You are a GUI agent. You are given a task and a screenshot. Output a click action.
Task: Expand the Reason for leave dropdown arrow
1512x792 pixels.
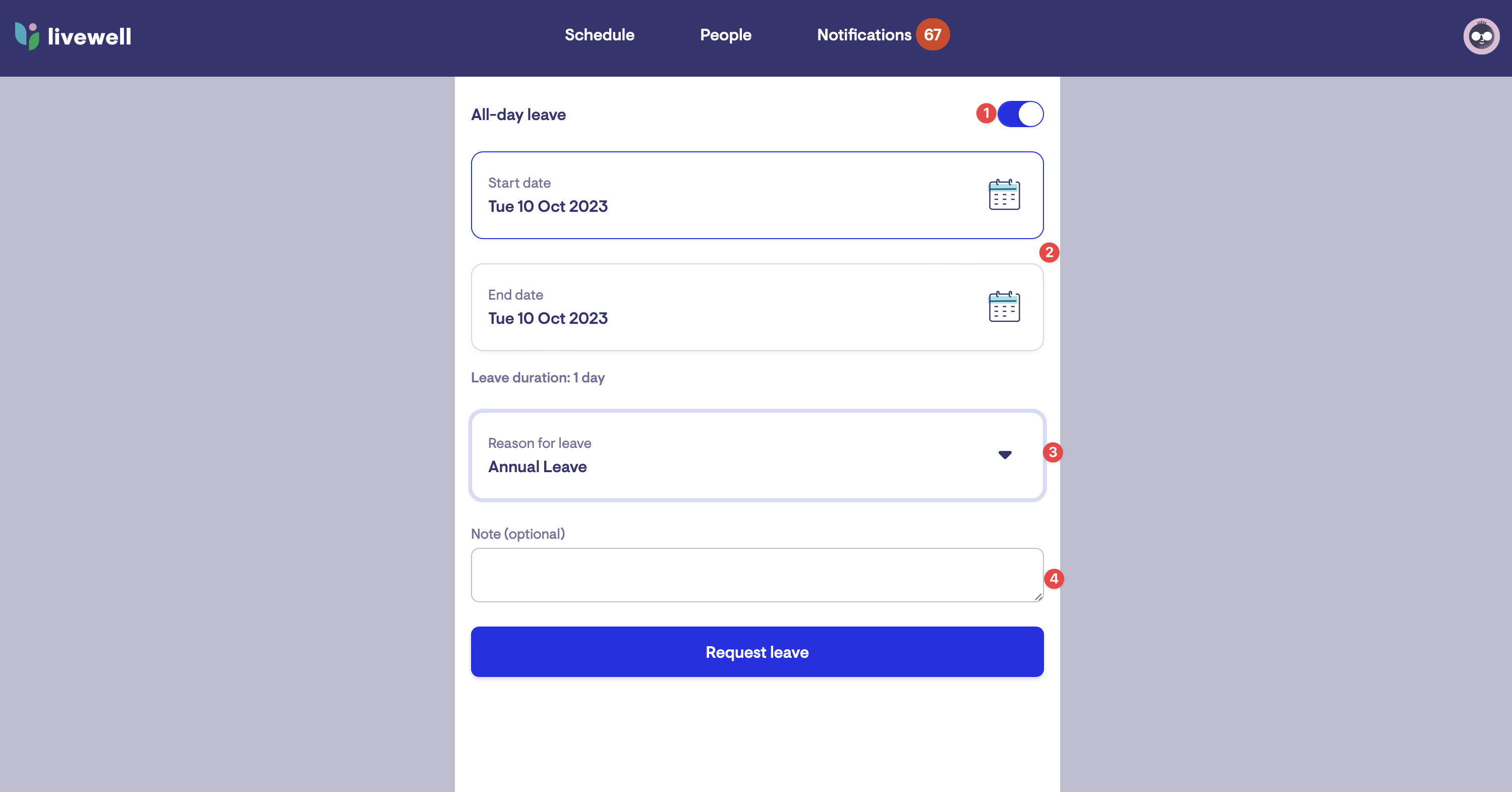pos(1004,455)
